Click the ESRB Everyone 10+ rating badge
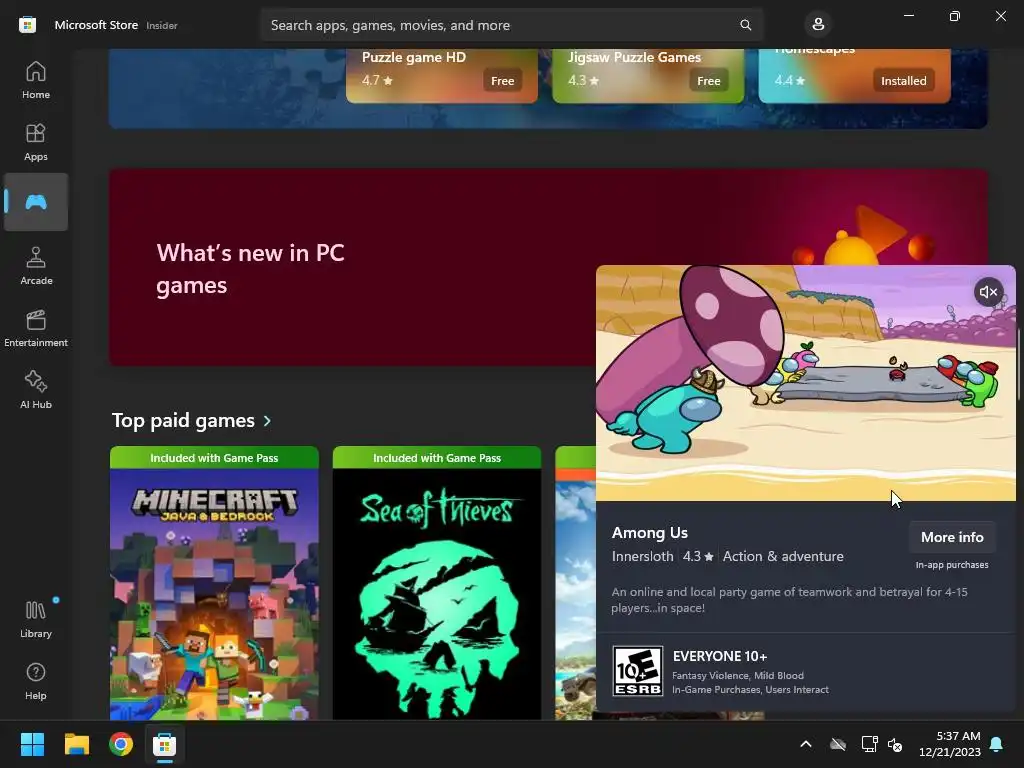Image resolution: width=1024 pixels, height=768 pixels. coord(638,671)
